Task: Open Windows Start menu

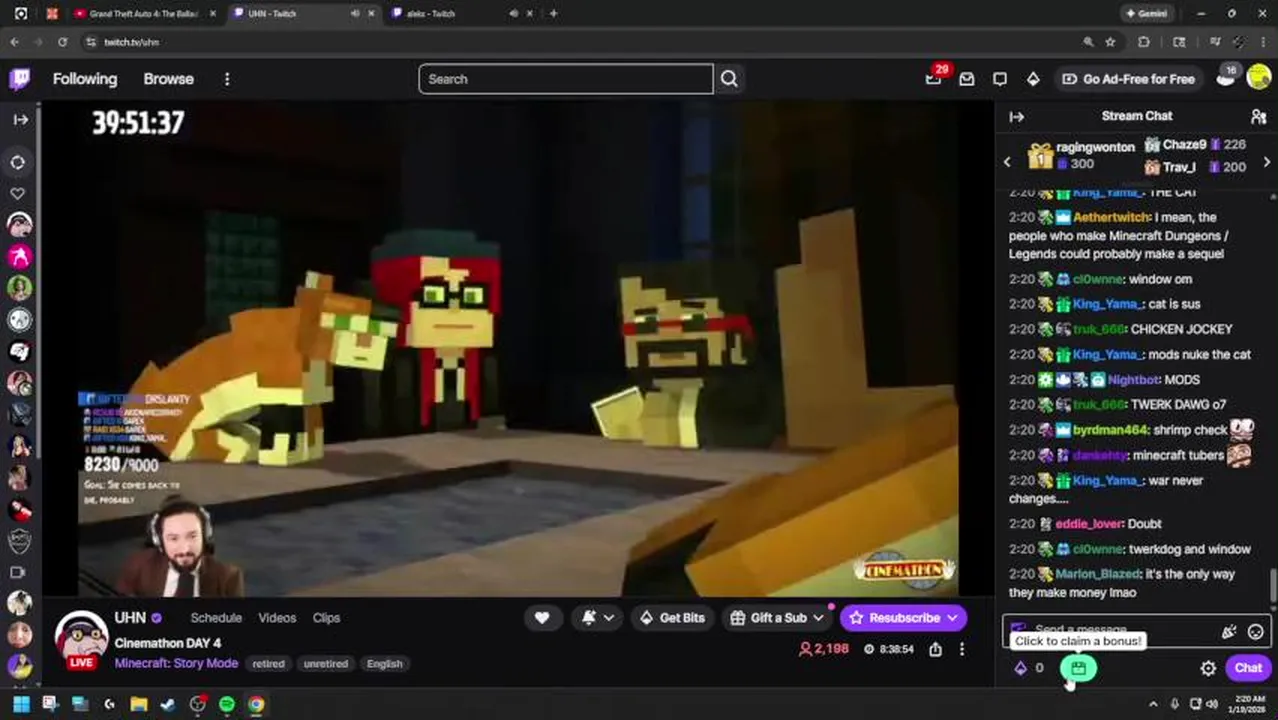Action: [x=21, y=705]
